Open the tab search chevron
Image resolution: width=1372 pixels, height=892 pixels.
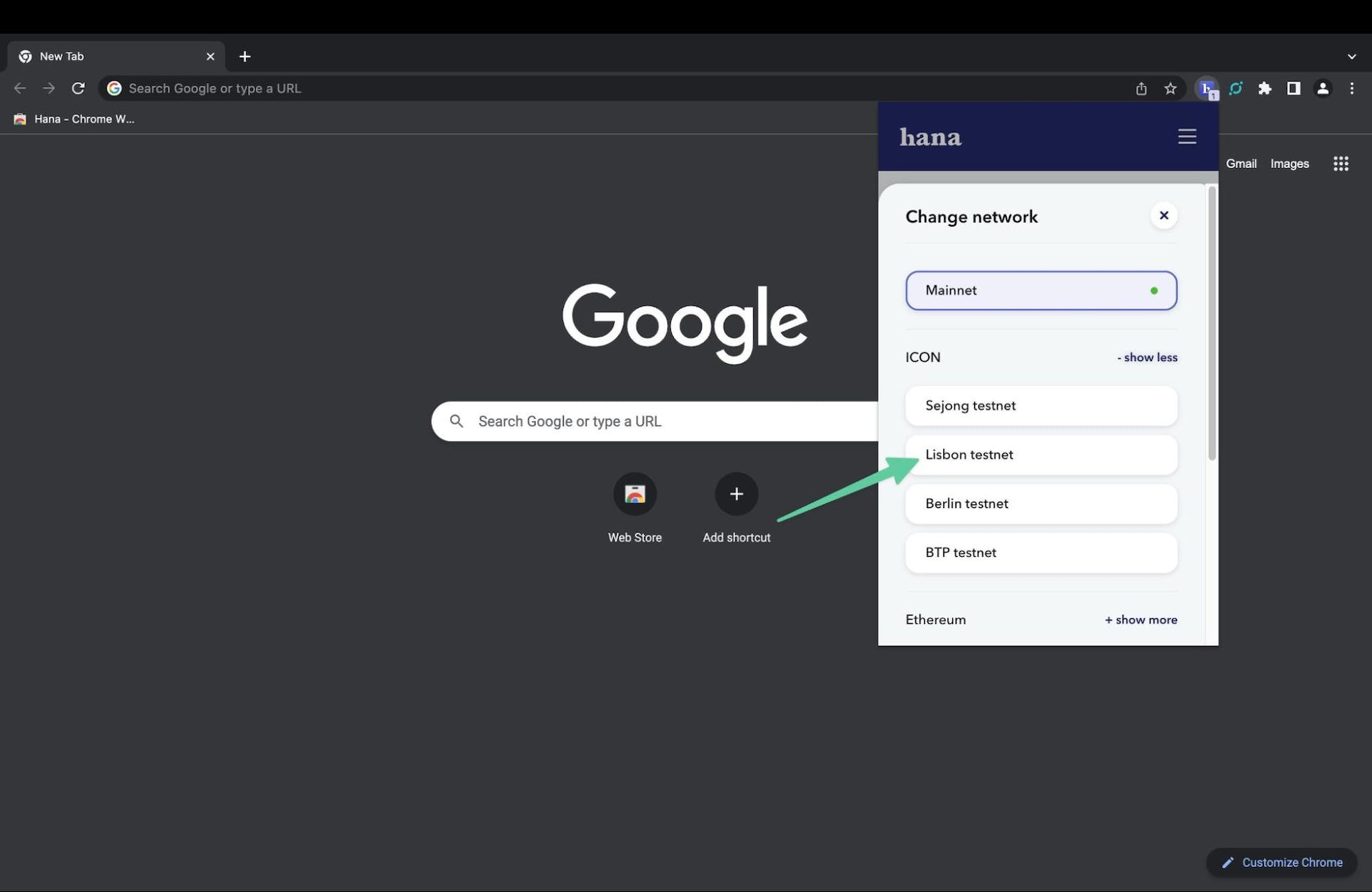tap(1351, 56)
